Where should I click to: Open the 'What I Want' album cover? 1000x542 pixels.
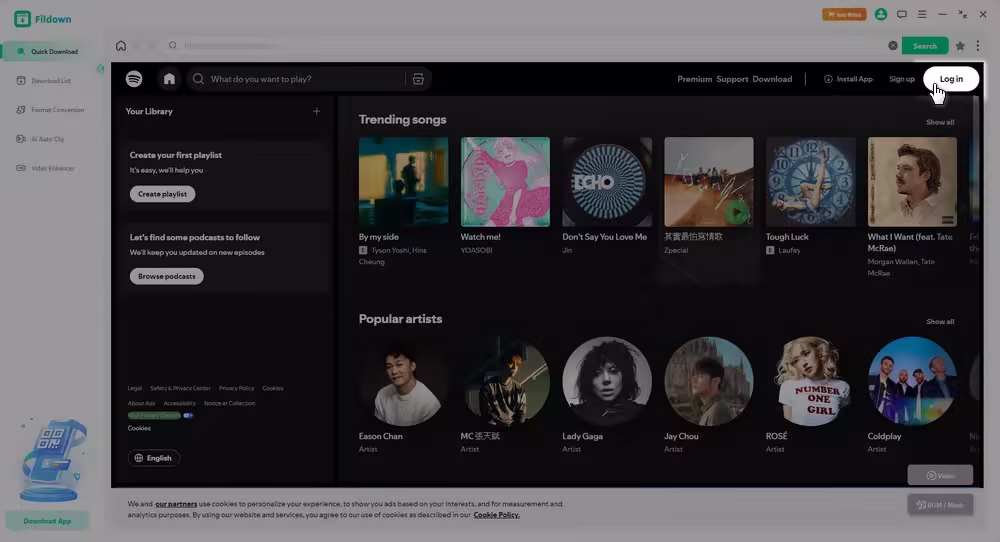[912, 182]
